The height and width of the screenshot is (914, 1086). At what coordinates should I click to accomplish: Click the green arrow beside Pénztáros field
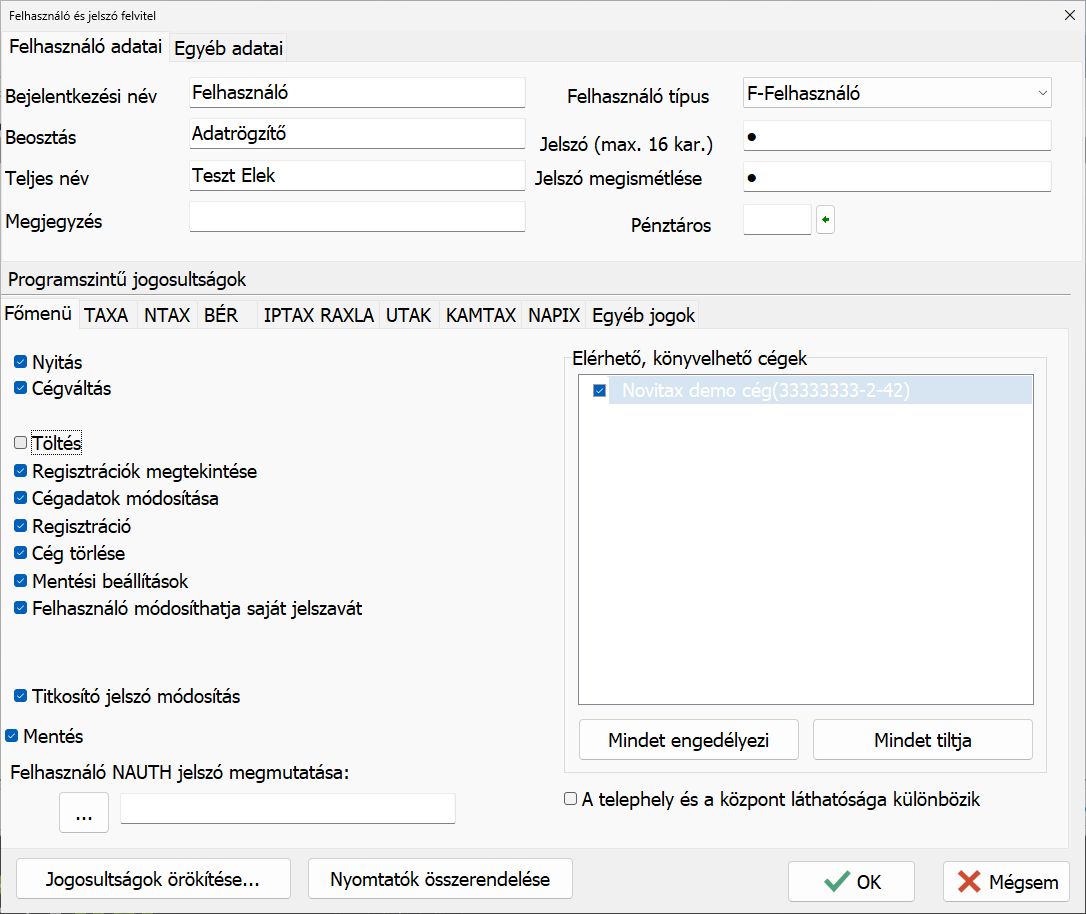click(825, 220)
